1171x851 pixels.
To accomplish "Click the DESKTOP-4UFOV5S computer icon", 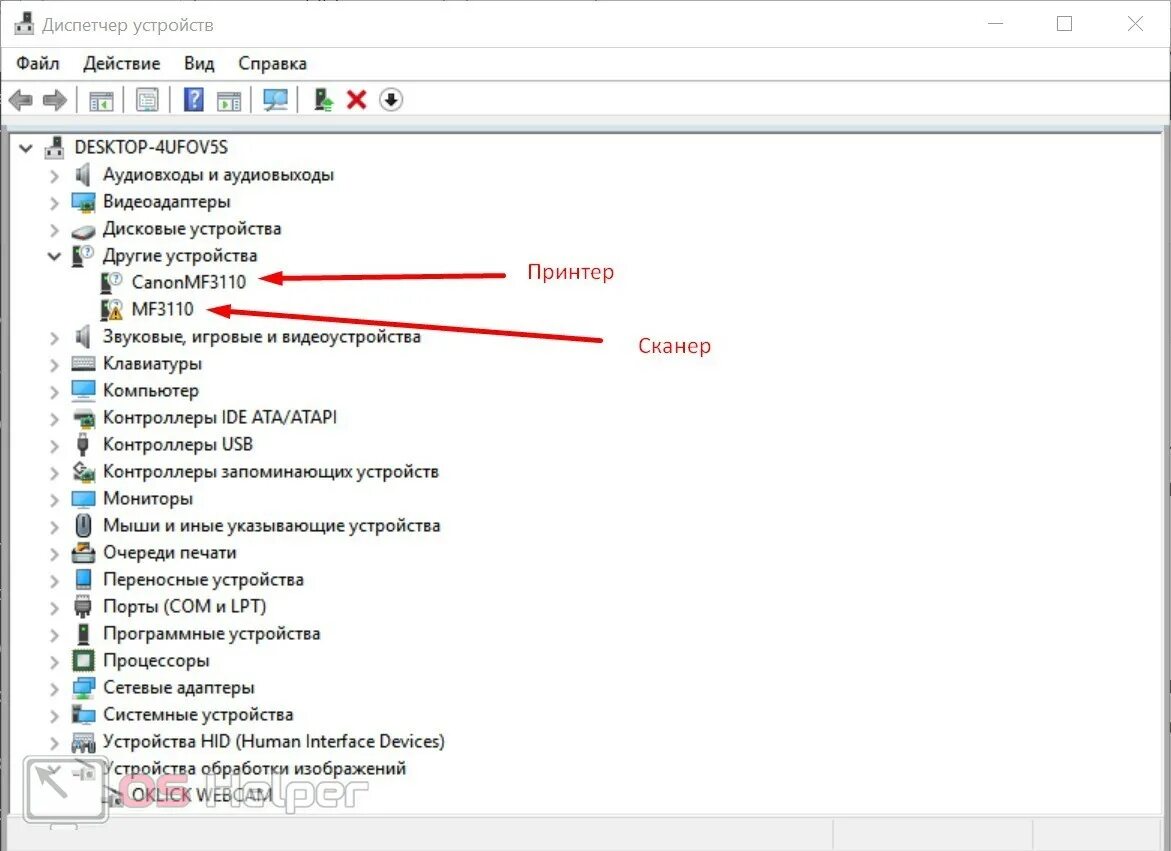I will click(x=54, y=147).
